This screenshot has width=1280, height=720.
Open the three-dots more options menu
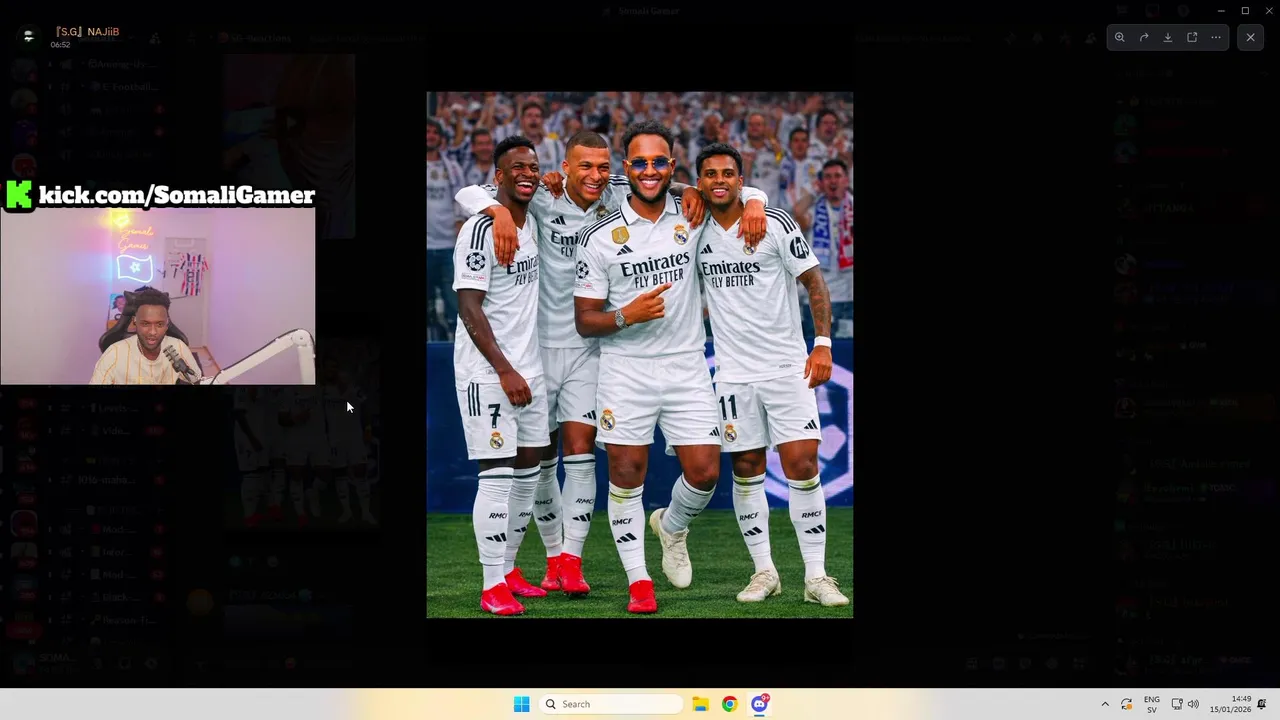tap(1216, 37)
